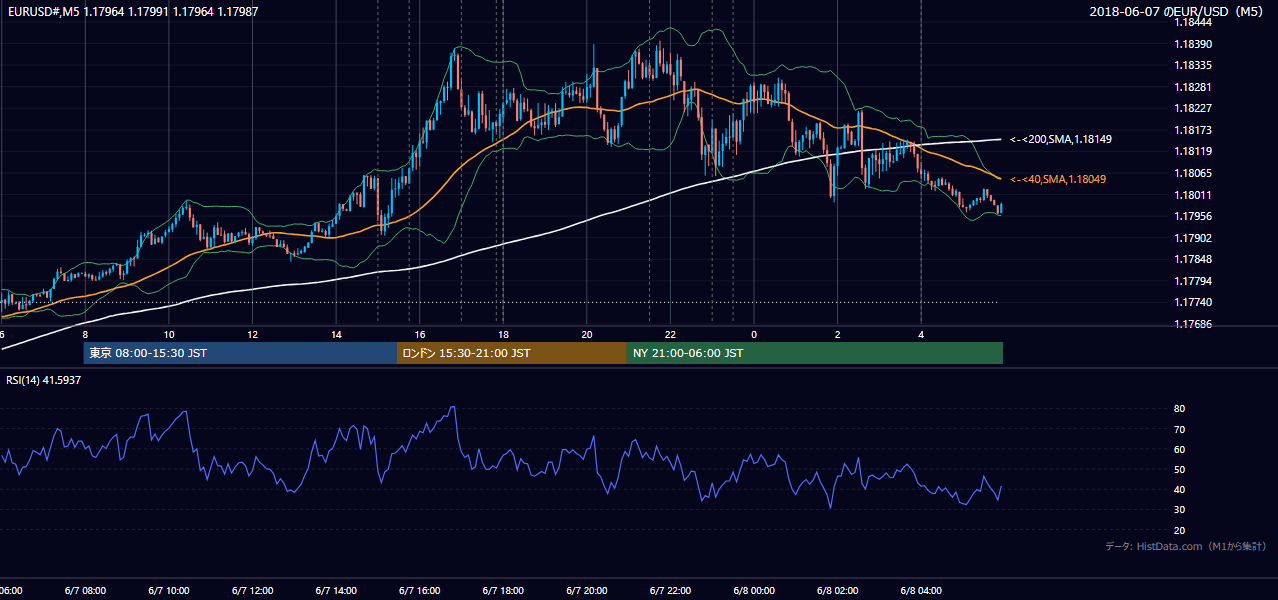Click the London 15:30-21:00 JST session bar
The image size is (1278, 600).
point(512,353)
